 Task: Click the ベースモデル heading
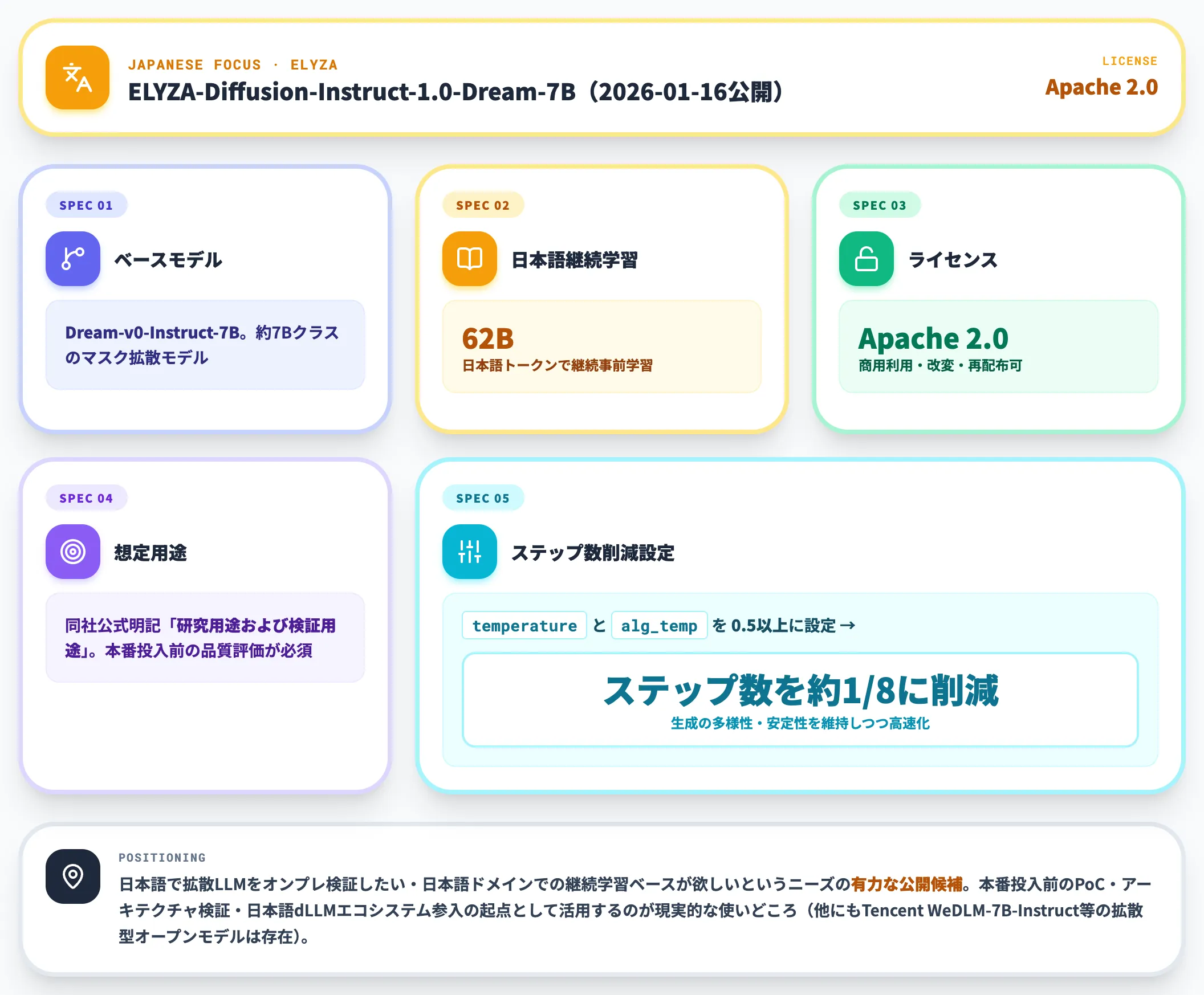(x=168, y=260)
